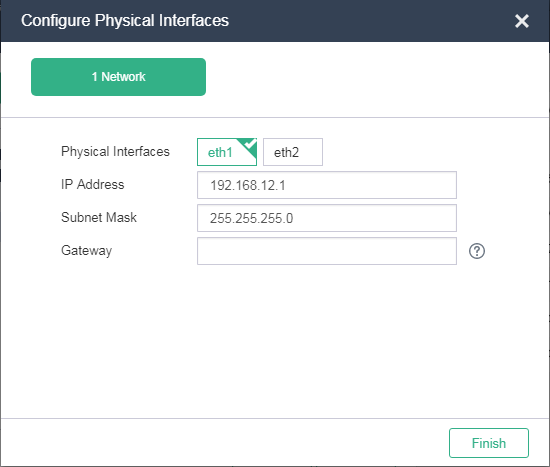
Task: Complete setup with the Finish link
Action: coord(489,443)
